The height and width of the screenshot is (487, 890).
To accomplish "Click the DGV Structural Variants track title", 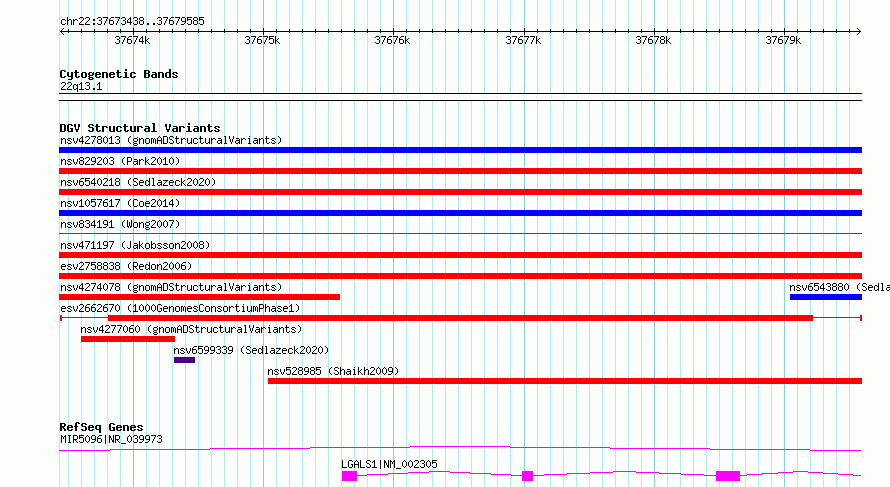I will pyautogui.click(x=140, y=128).
